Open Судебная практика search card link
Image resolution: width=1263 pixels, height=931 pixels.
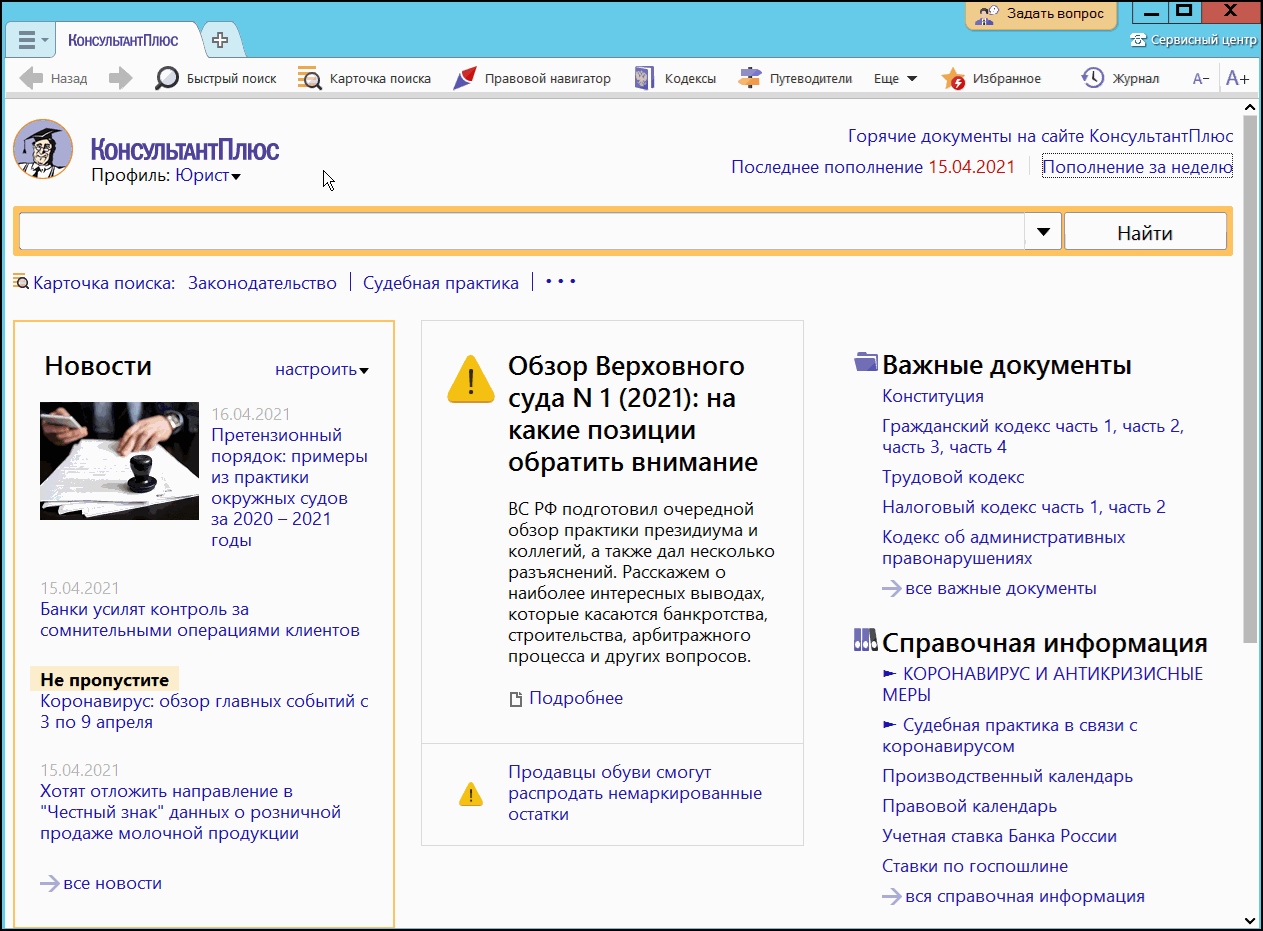[x=441, y=283]
